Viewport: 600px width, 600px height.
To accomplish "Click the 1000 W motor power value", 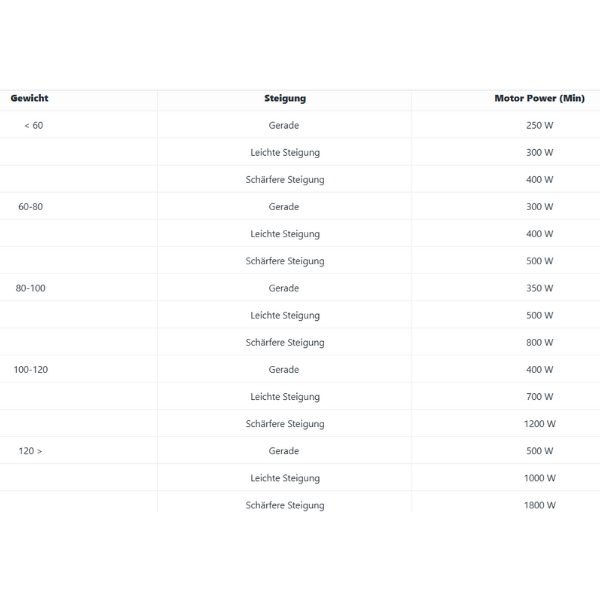I will (x=540, y=478).
